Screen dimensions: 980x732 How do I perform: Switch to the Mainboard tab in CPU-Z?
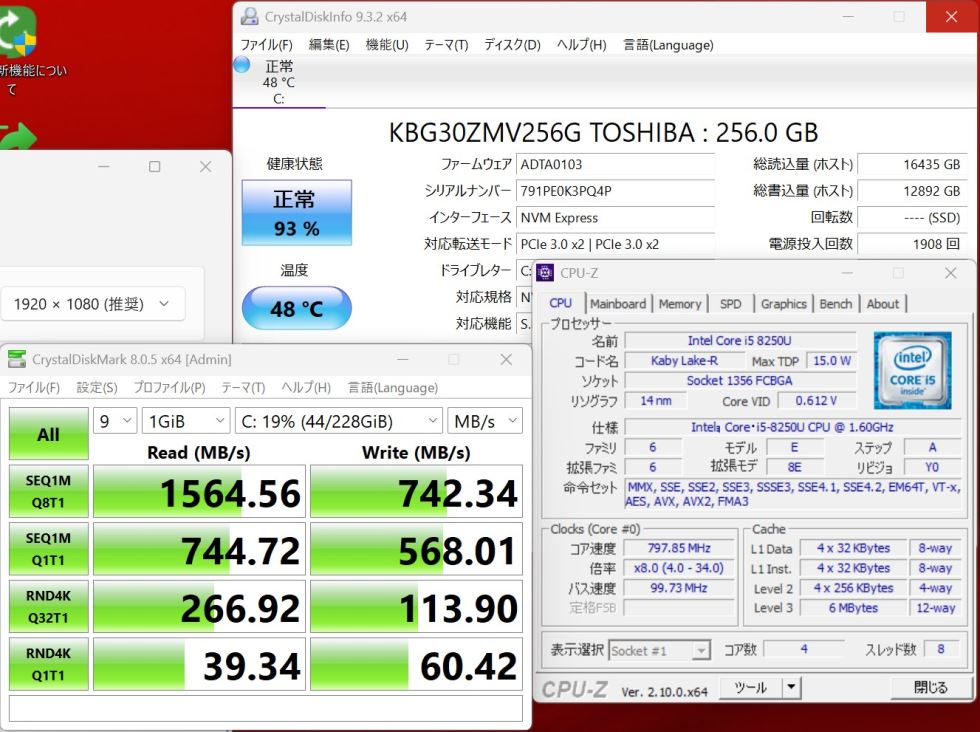(618, 304)
